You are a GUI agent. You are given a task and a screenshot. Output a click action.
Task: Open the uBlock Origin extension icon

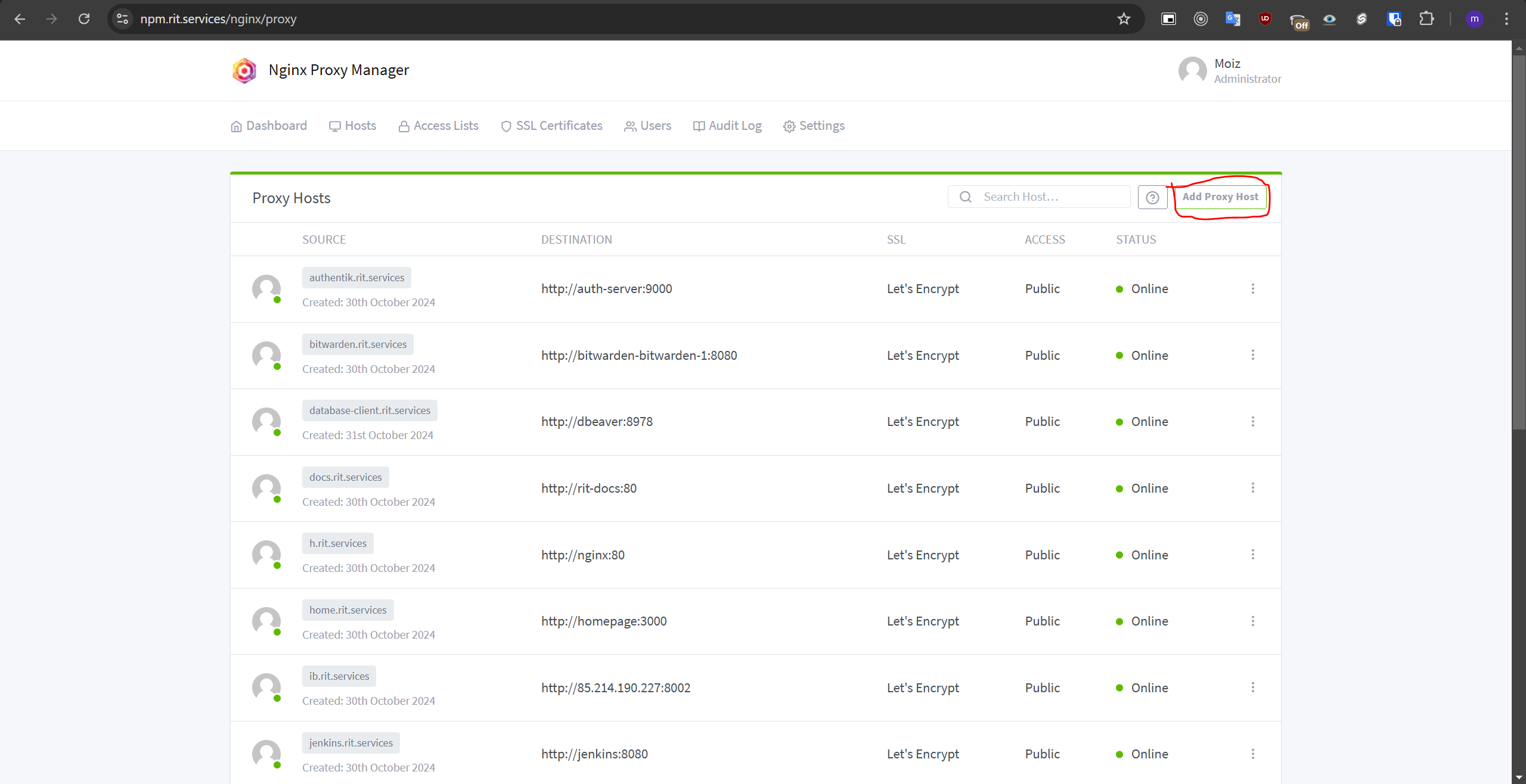tap(1265, 19)
